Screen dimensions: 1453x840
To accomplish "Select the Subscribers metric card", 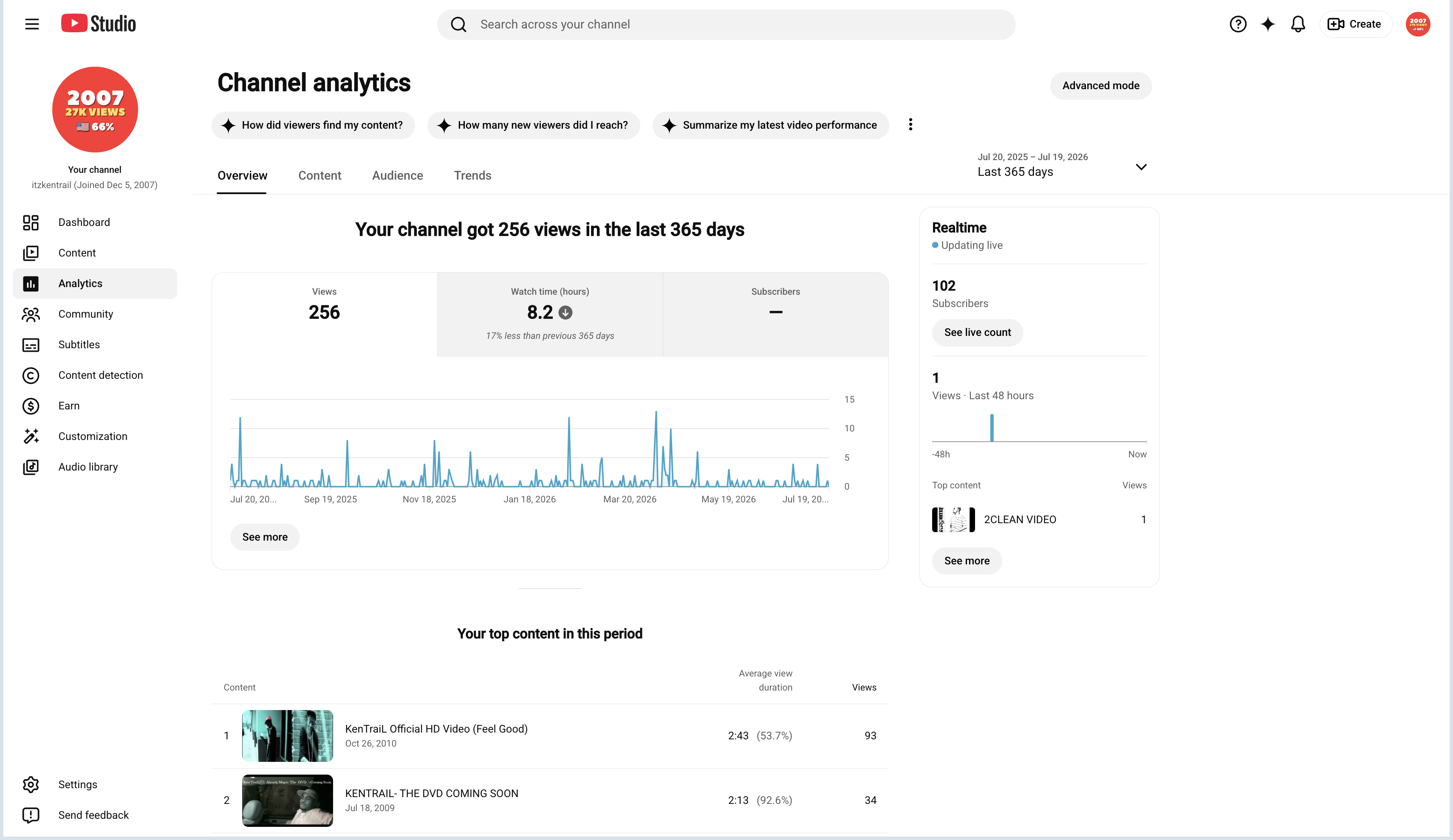I will 775,314.
